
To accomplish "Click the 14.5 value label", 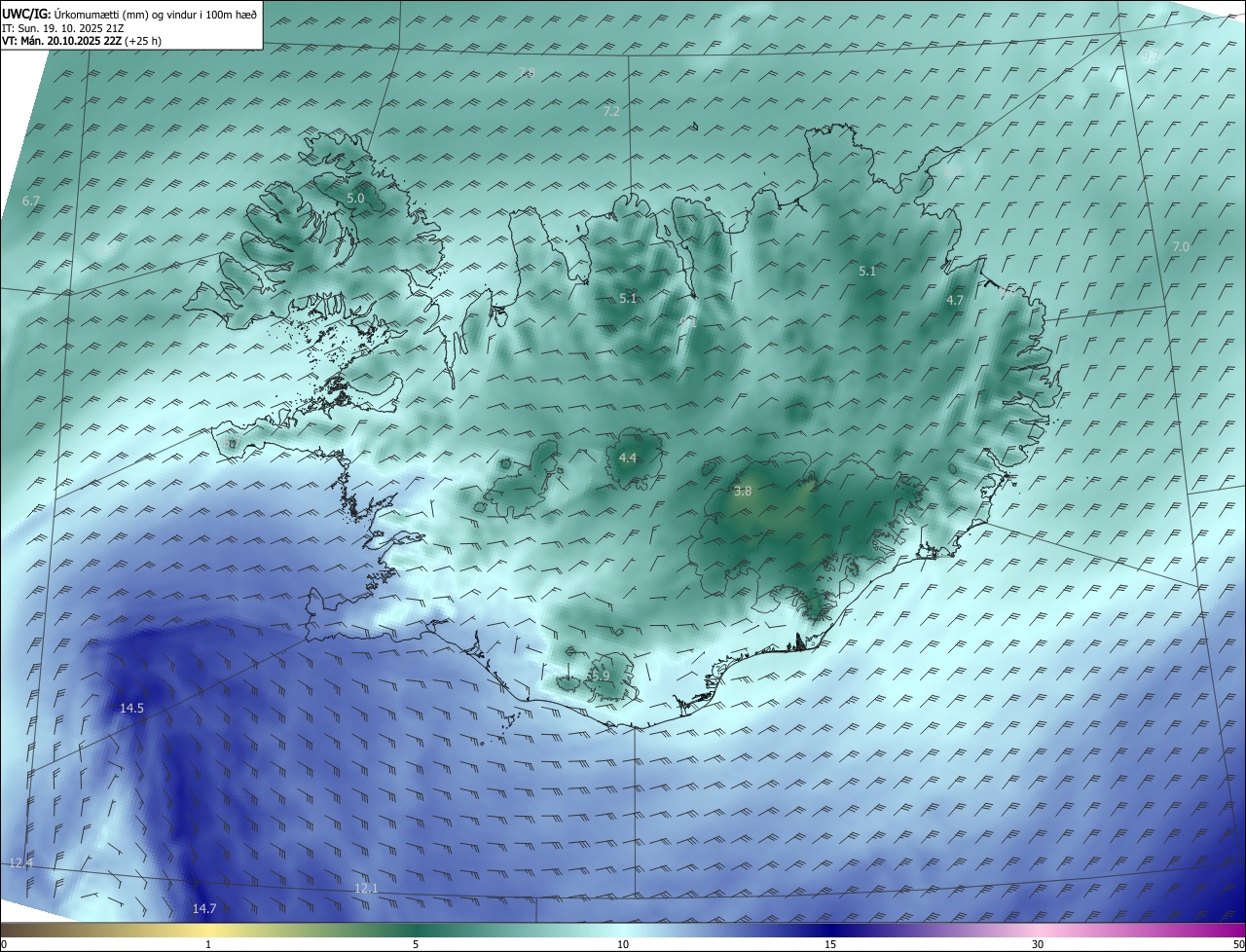I will tap(131, 708).
